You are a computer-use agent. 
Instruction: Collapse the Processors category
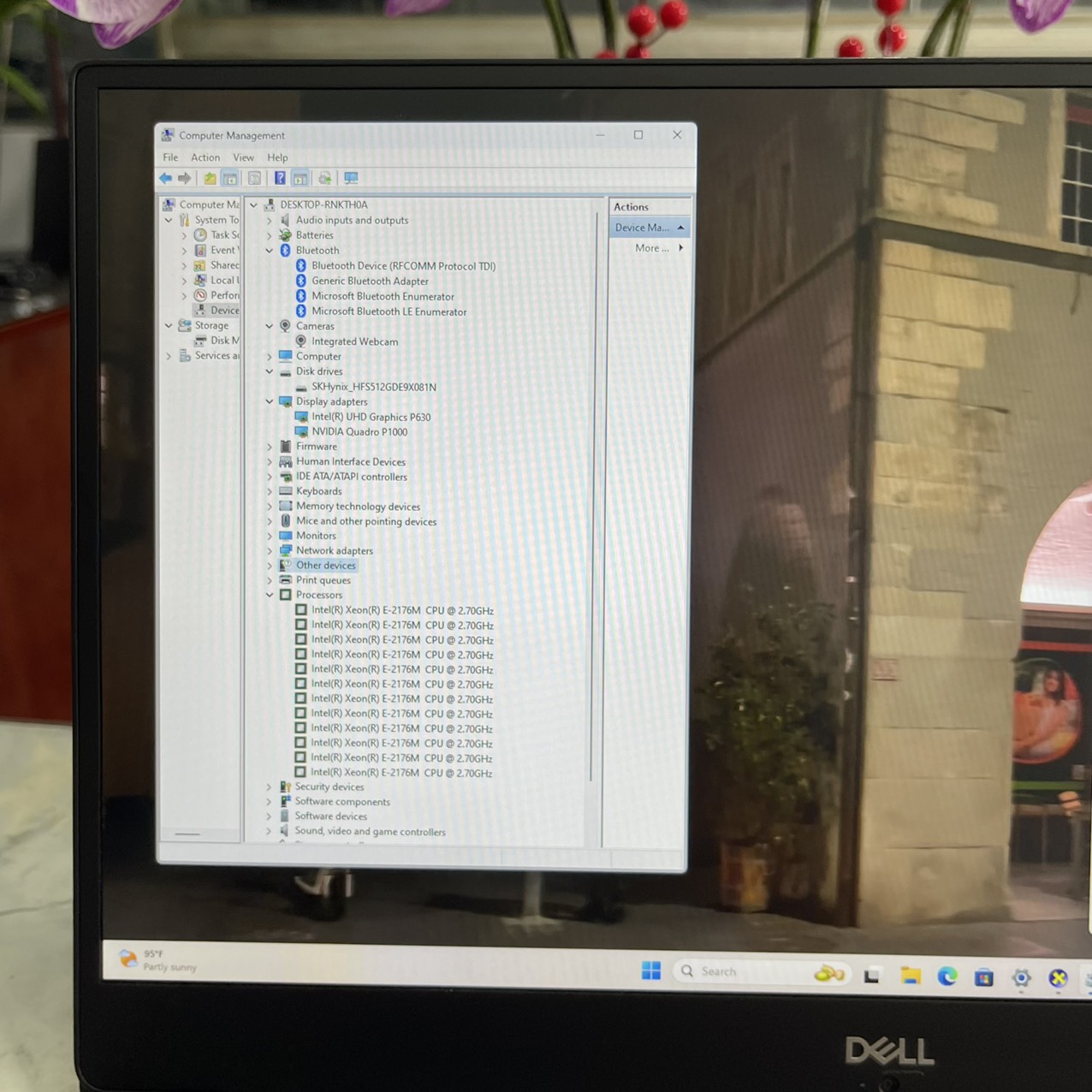[x=270, y=595]
